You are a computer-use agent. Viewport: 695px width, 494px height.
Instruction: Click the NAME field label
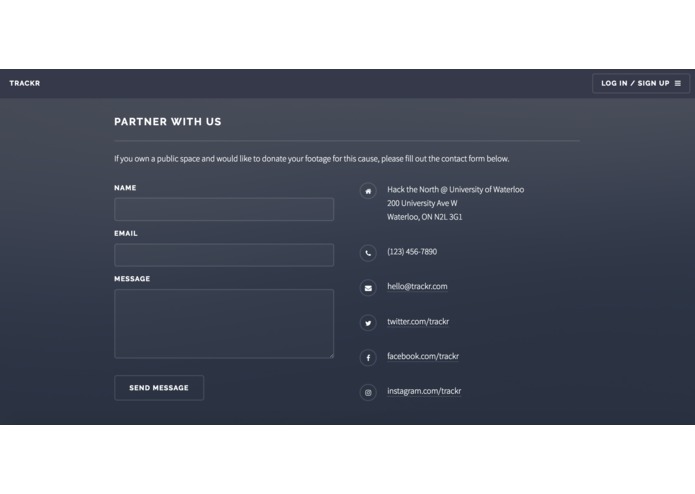(125, 188)
